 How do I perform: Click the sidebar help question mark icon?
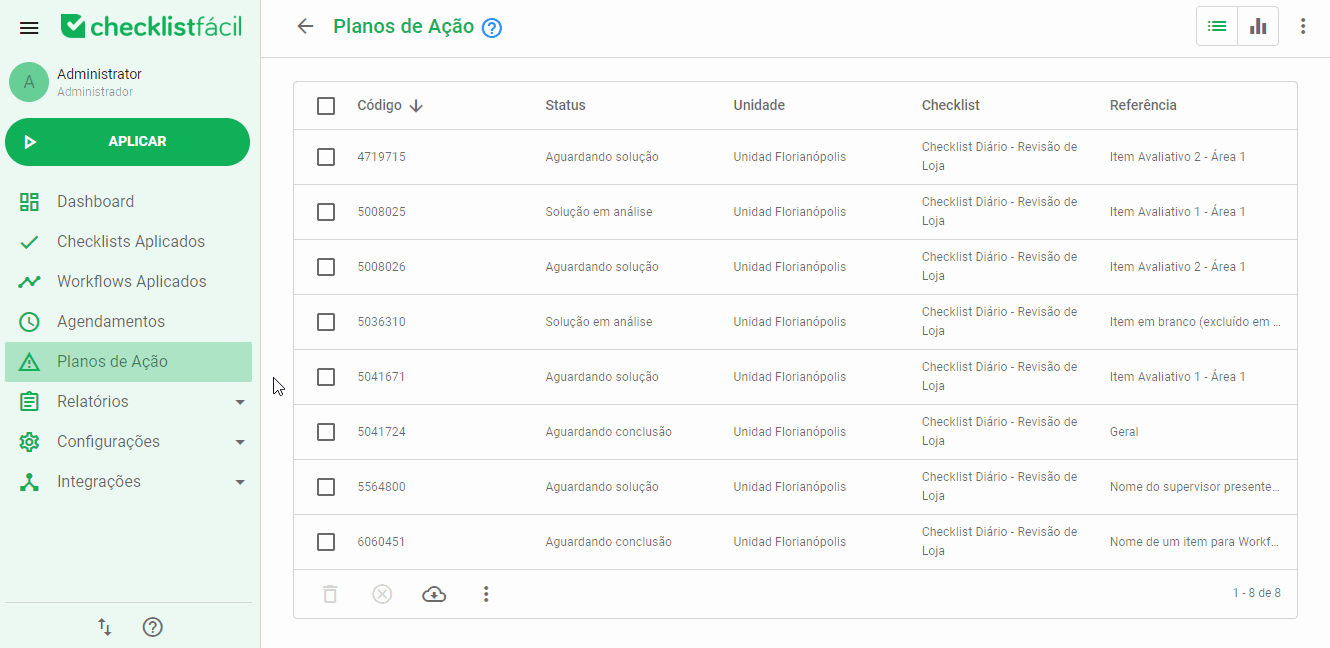click(152, 627)
